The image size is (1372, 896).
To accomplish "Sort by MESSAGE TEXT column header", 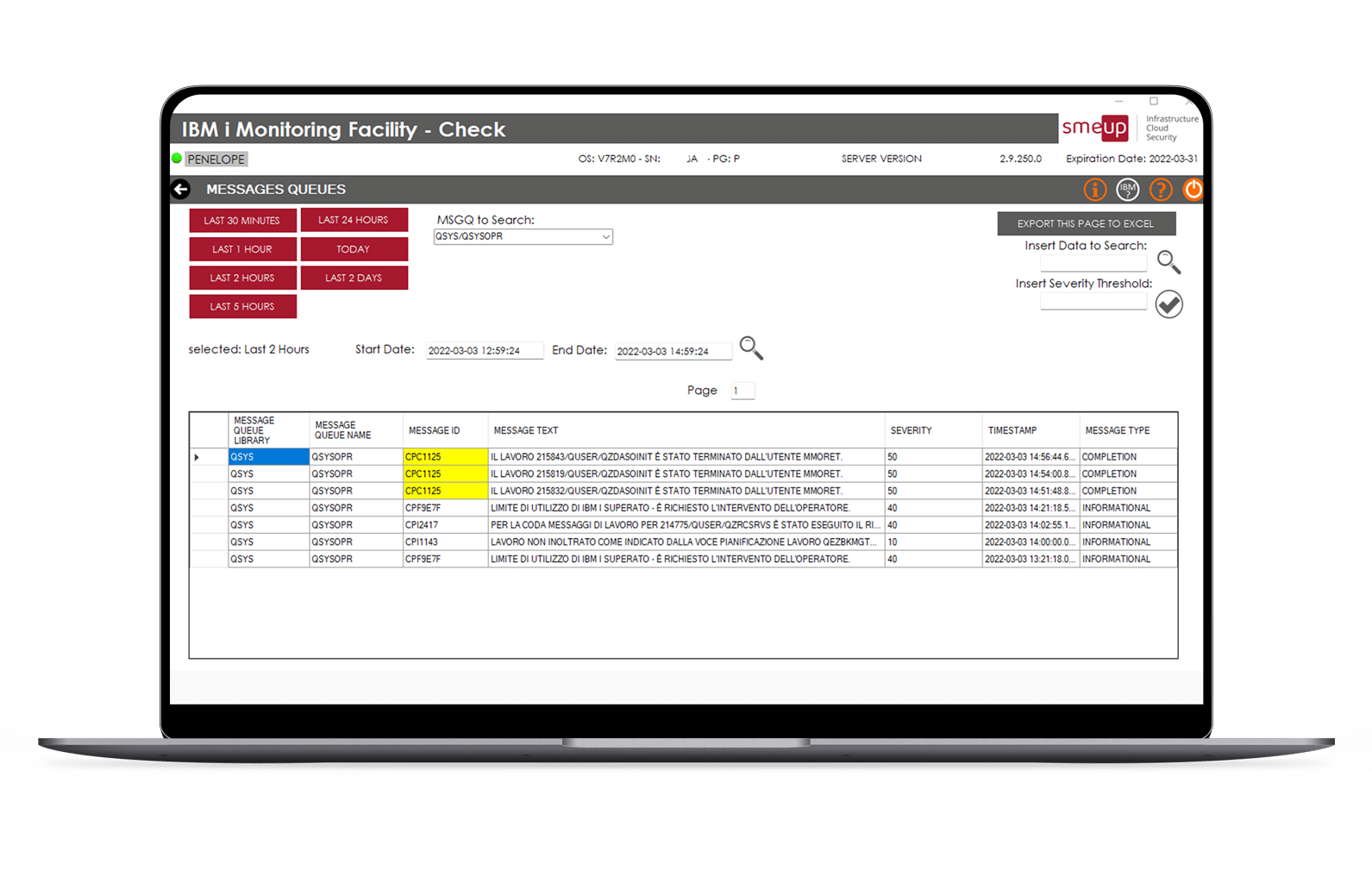I will 686,430.
